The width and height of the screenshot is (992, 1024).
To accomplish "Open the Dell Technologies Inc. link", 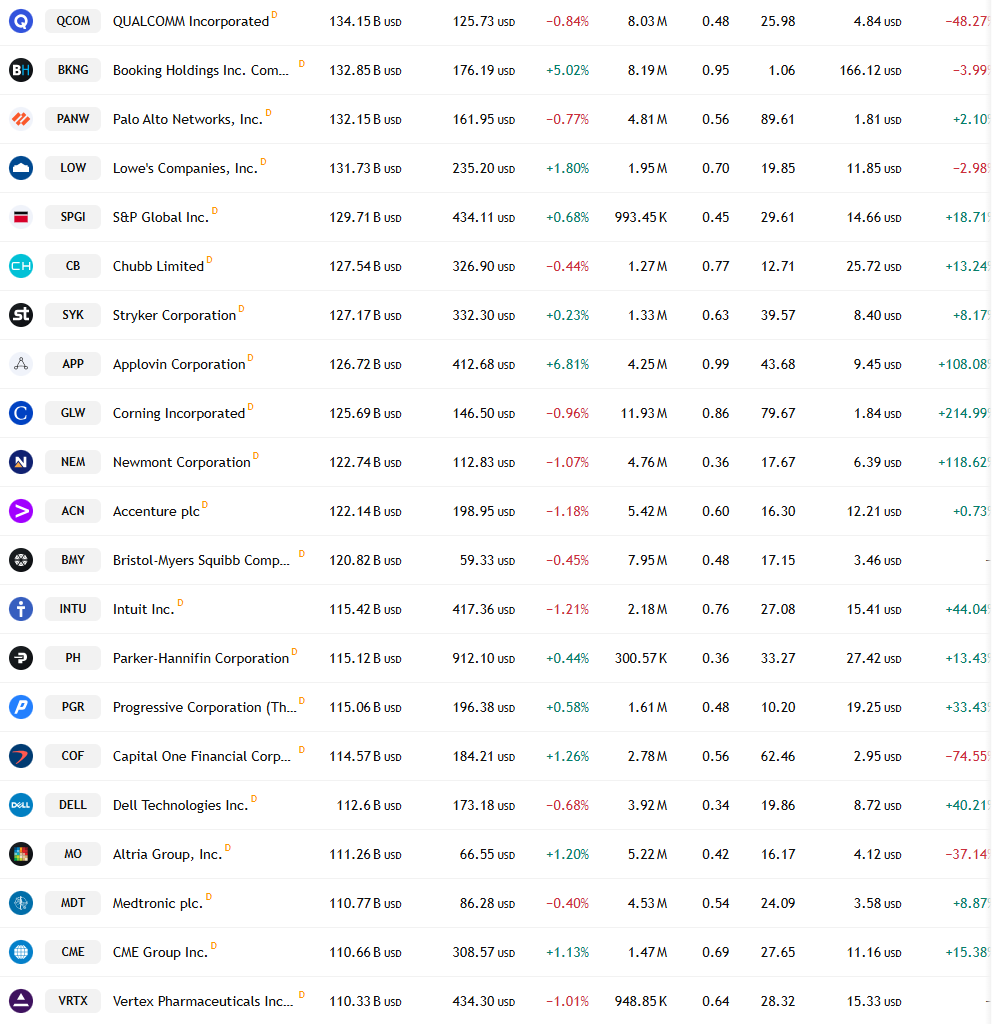I will [x=180, y=805].
